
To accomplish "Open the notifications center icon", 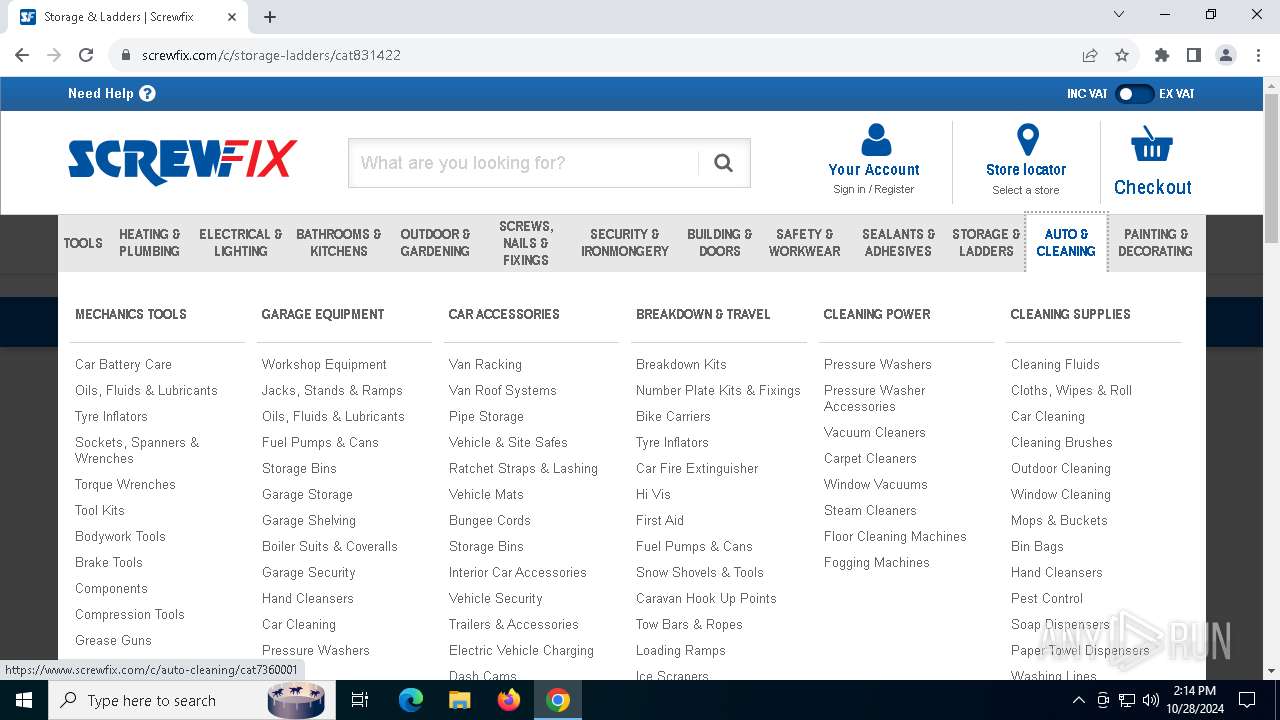I will click(x=1247, y=700).
